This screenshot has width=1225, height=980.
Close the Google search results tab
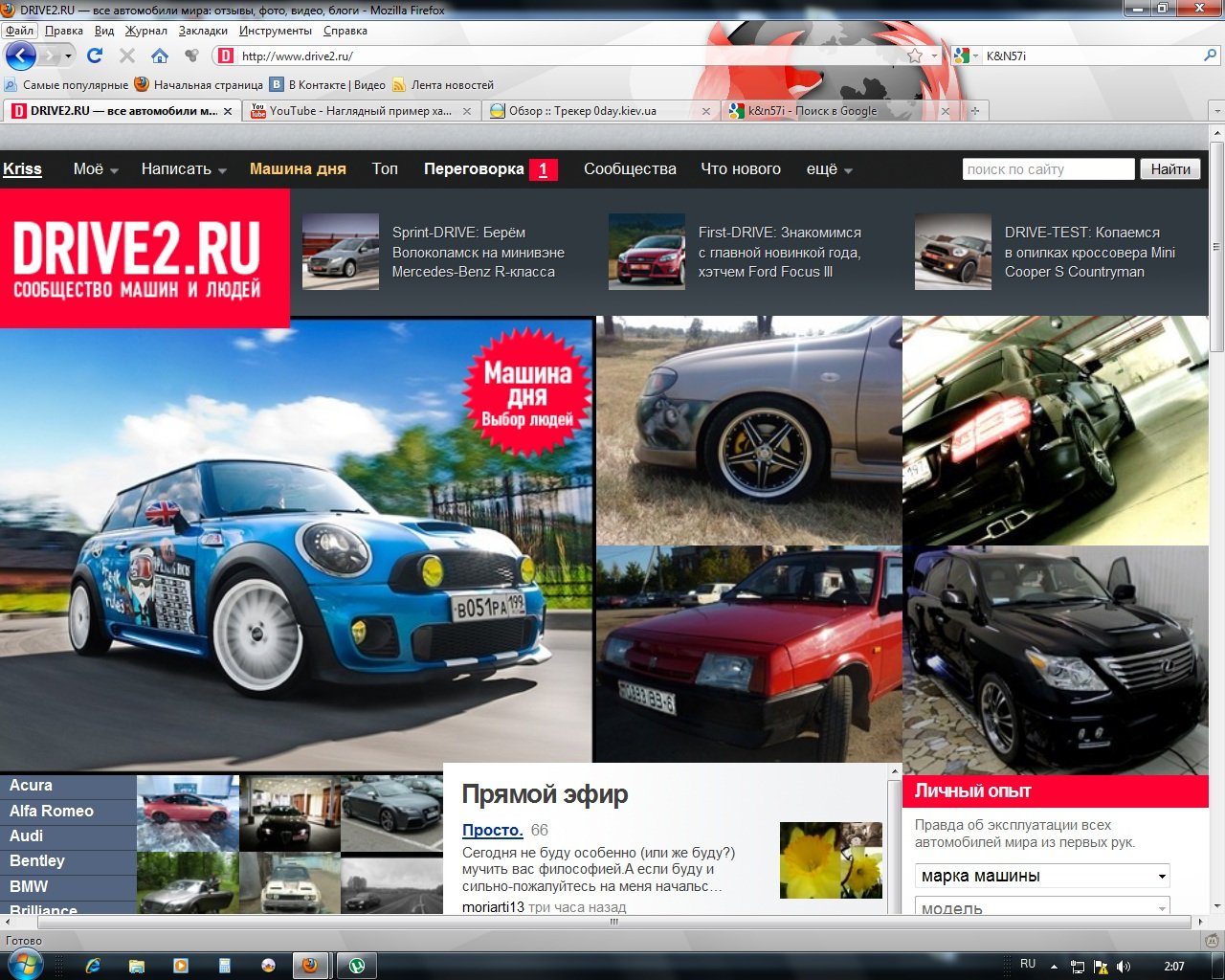coord(946,111)
